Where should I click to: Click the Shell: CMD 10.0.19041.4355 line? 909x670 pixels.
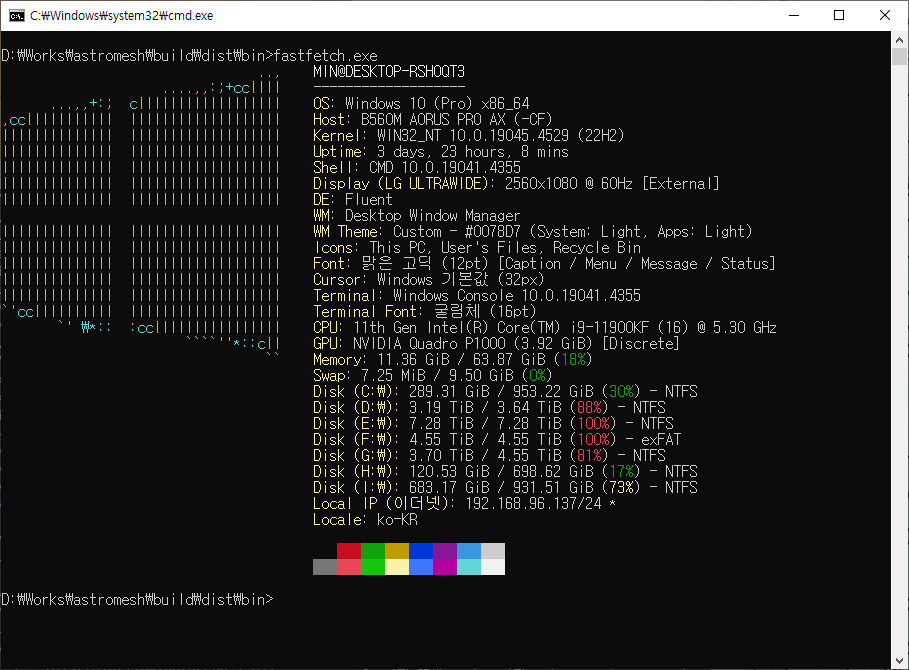click(417, 168)
